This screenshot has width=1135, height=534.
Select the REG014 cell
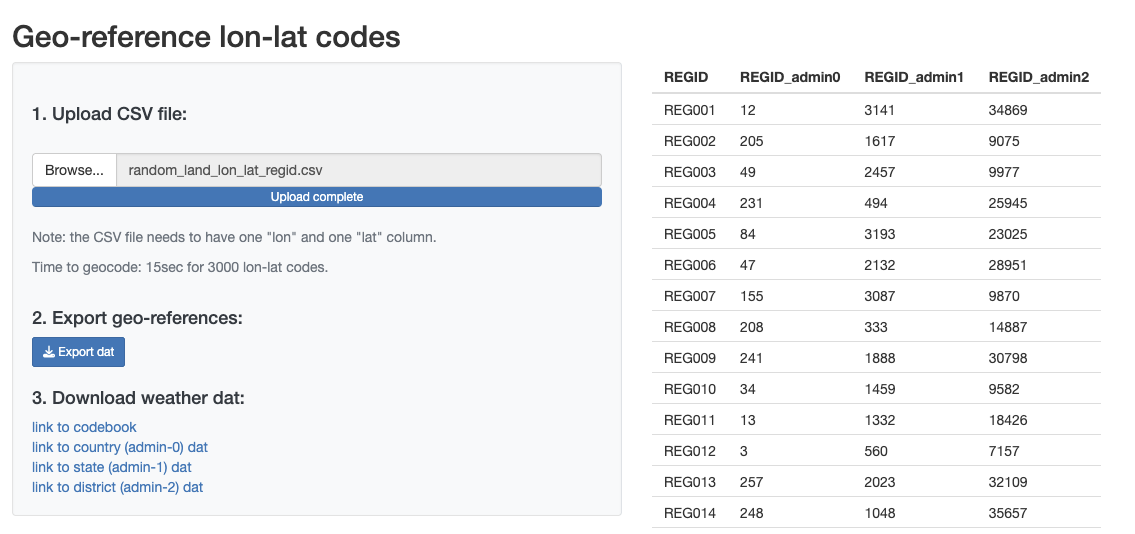[690, 514]
